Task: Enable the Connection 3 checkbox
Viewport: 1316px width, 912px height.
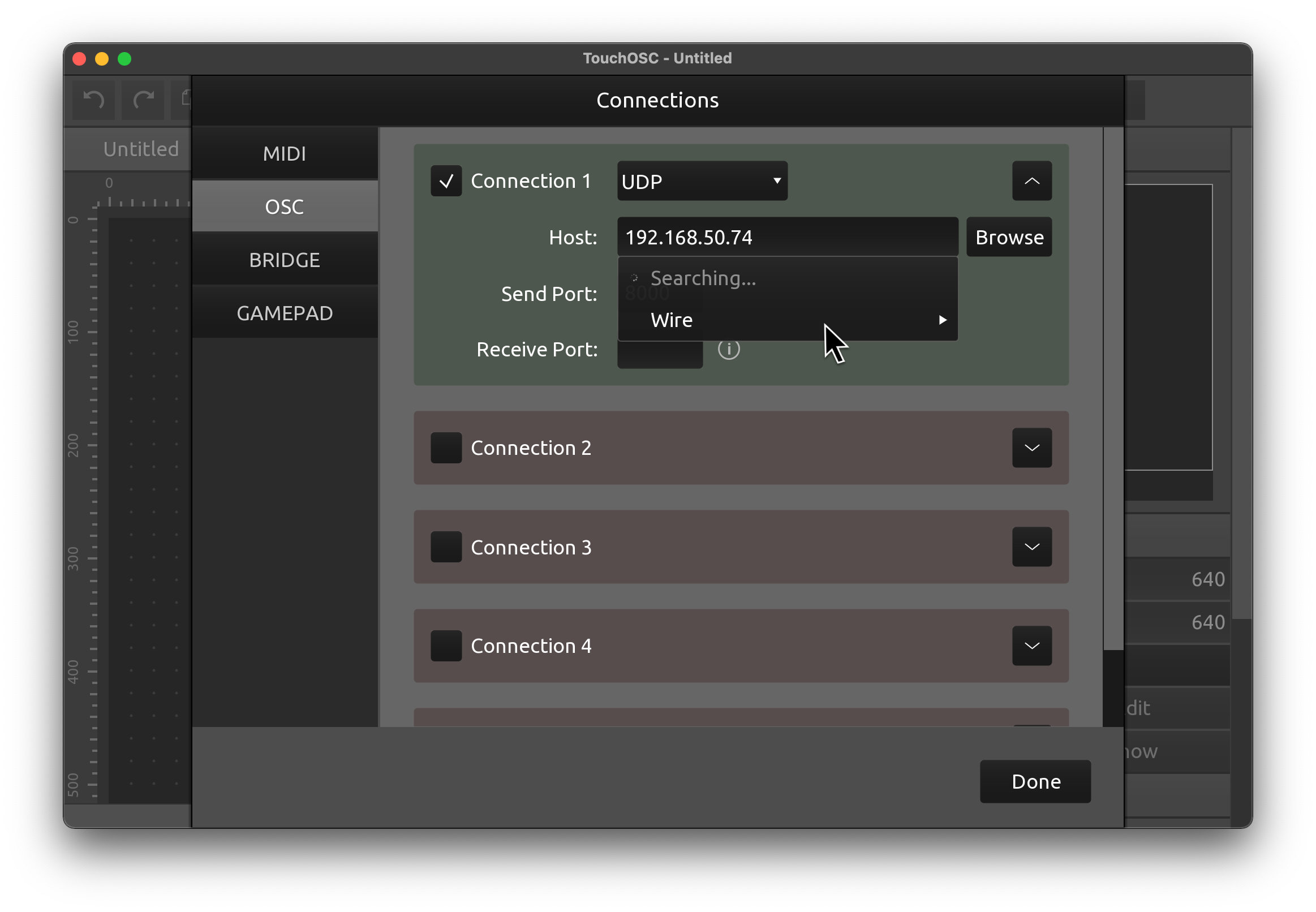Action: (x=446, y=548)
